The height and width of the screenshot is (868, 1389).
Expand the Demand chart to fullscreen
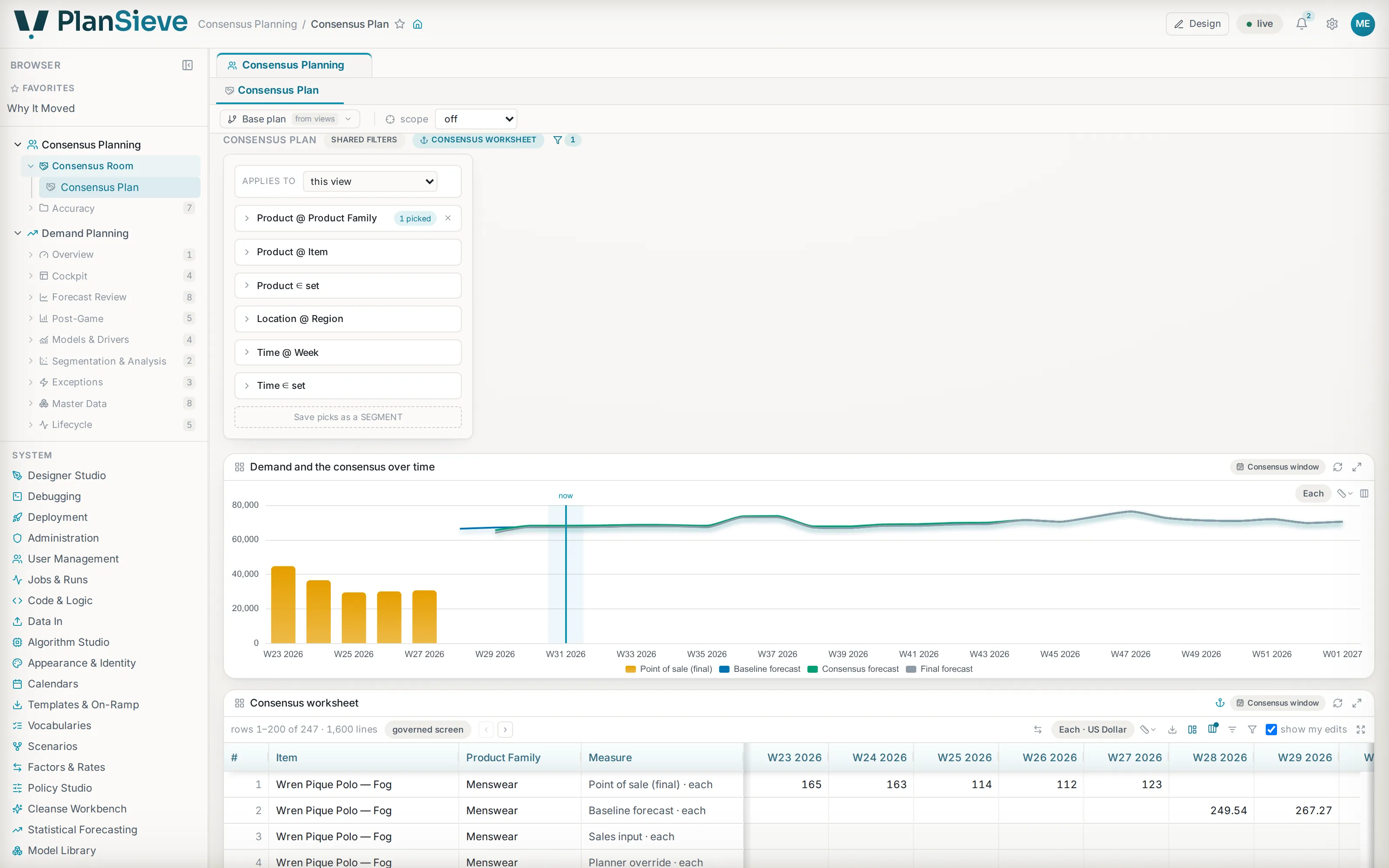pyautogui.click(x=1357, y=467)
